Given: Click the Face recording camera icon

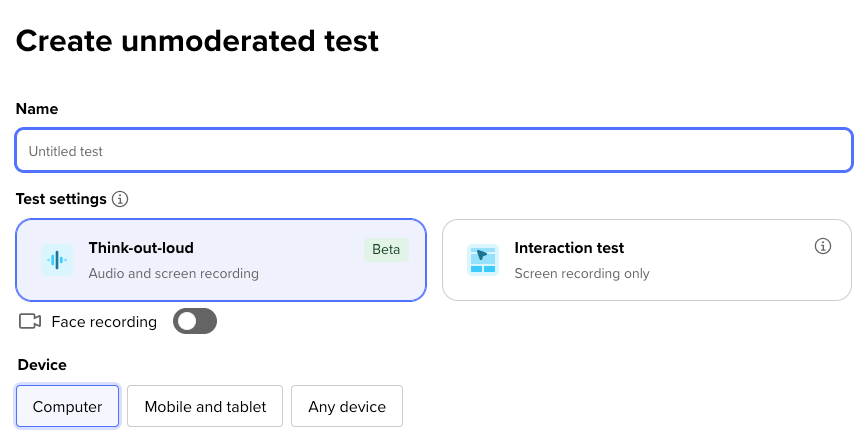Looking at the screenshot, I should click(30, 322).
